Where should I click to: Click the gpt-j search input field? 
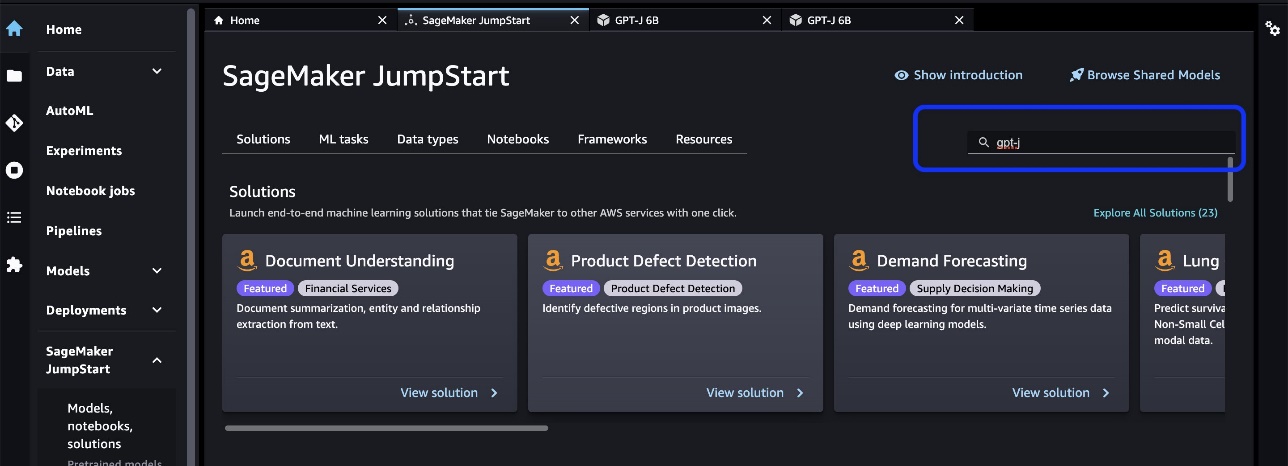(1101, 143)
